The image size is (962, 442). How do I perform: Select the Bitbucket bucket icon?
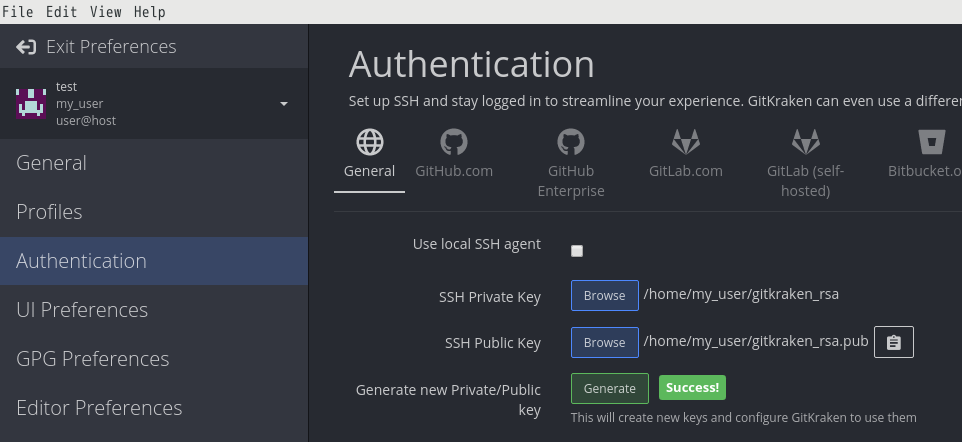(x=932, y=141)
